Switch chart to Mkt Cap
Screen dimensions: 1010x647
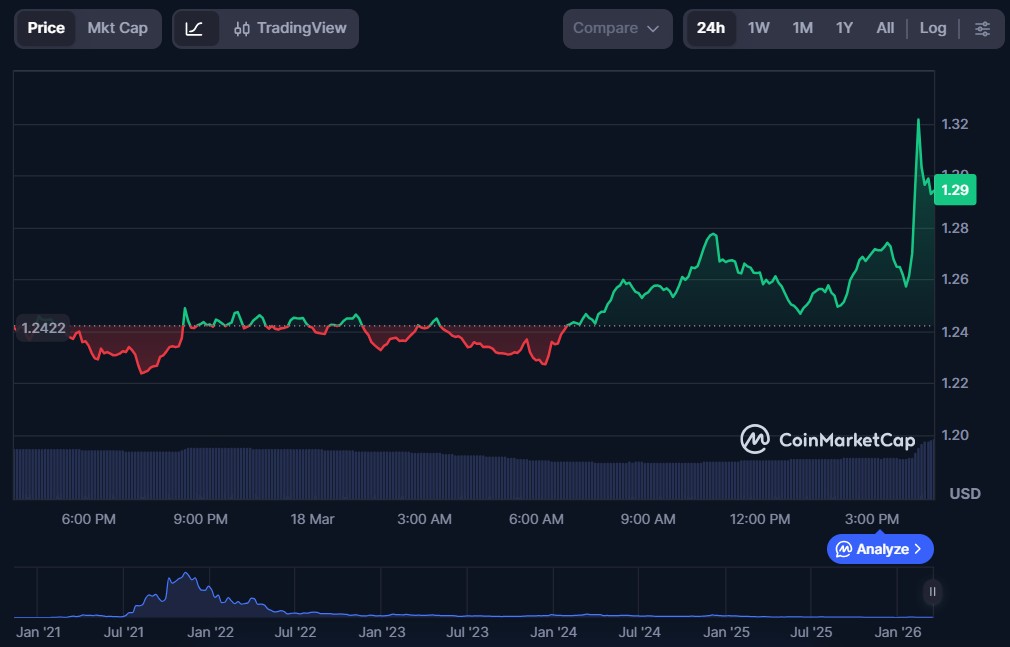pos(117,29)
